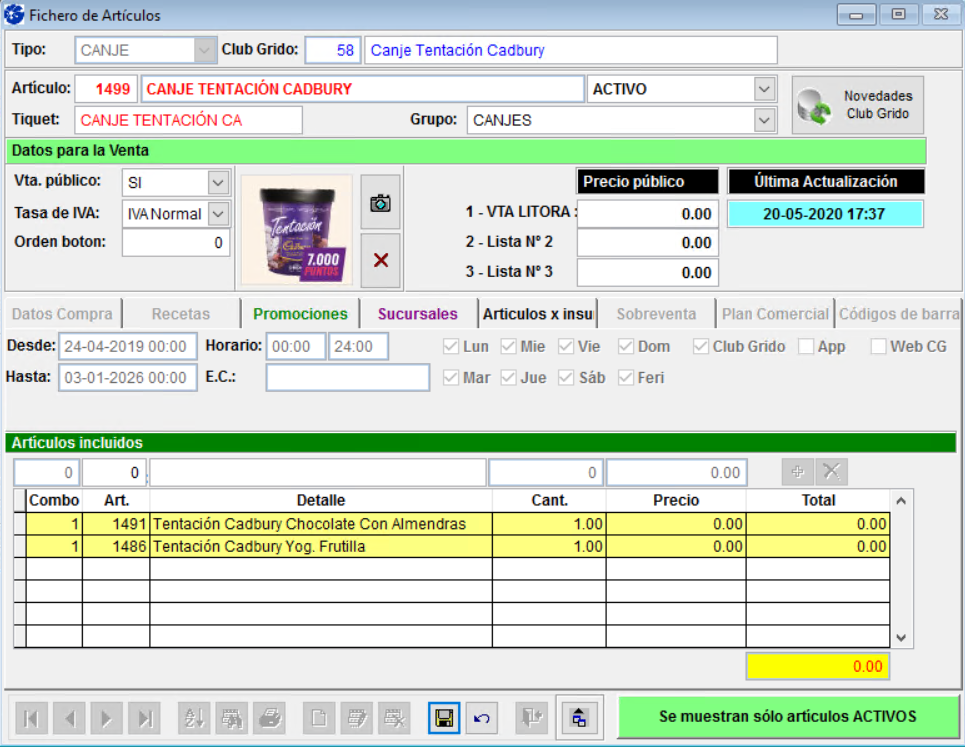Open the Datos Compra tab

pos(62,314)
